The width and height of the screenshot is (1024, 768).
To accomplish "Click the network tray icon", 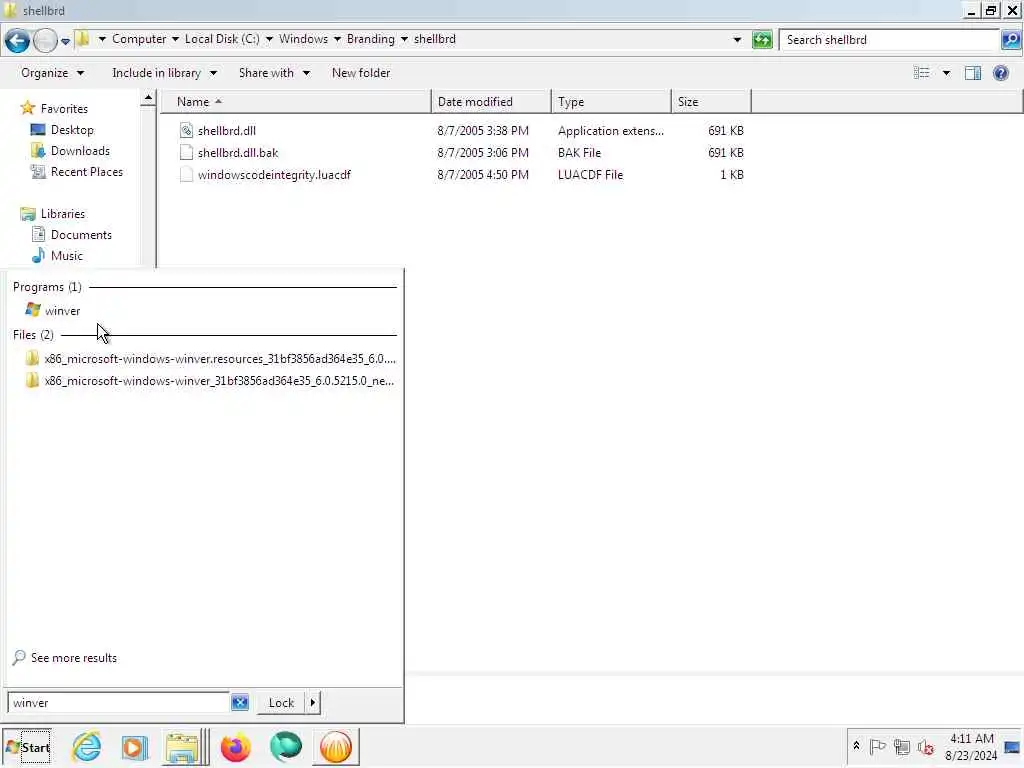I will [x=902, y=746].
